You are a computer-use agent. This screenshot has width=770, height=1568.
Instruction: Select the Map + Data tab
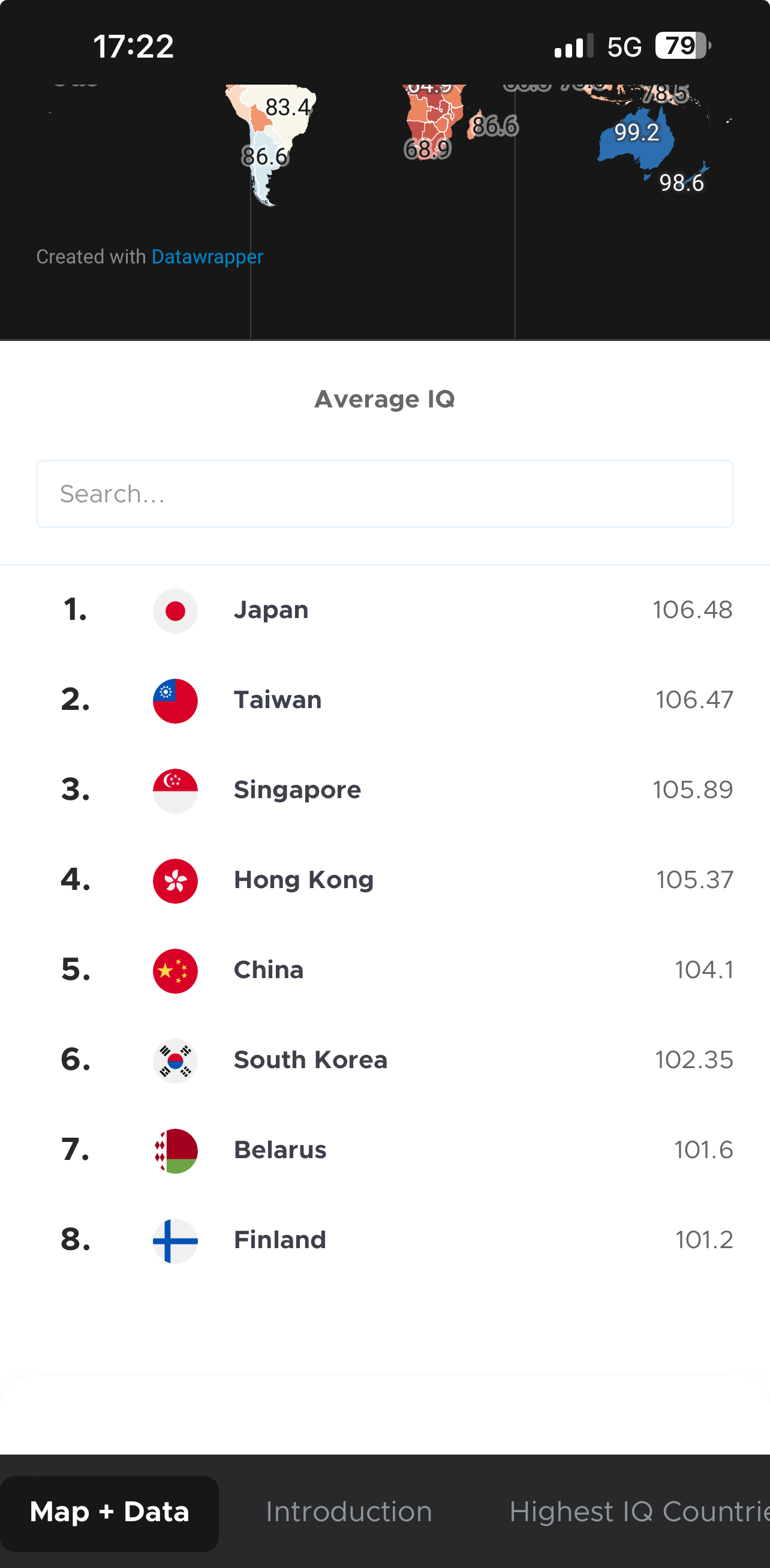[x=110, y=1512]
